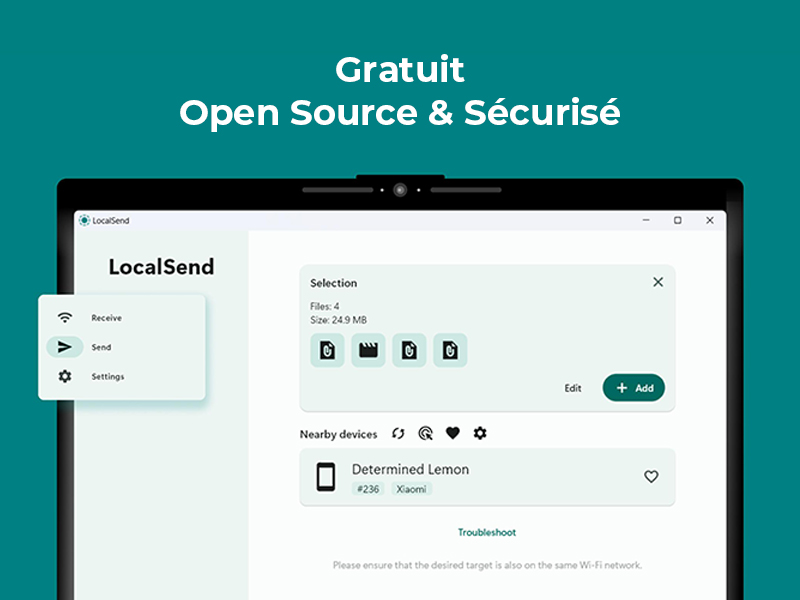Click the Add button to add files
800x600 pixels.
tap(633, 388)
